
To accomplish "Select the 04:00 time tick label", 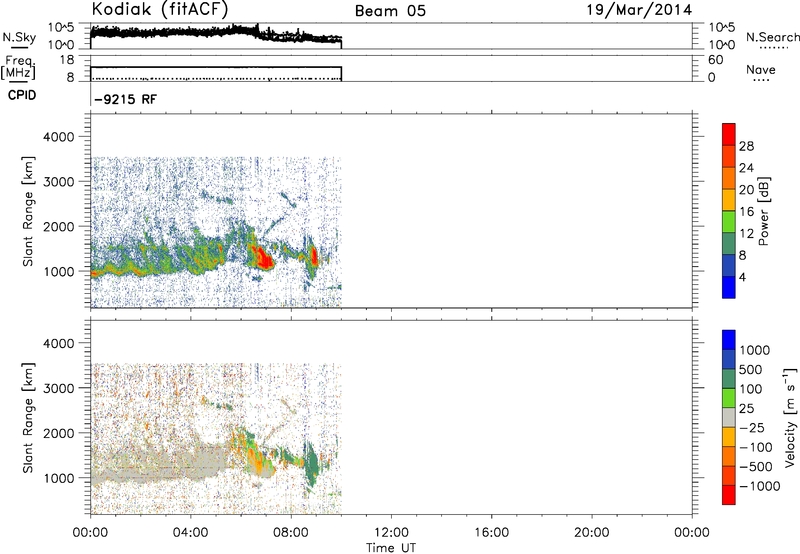I will click(x=190, y=533).
